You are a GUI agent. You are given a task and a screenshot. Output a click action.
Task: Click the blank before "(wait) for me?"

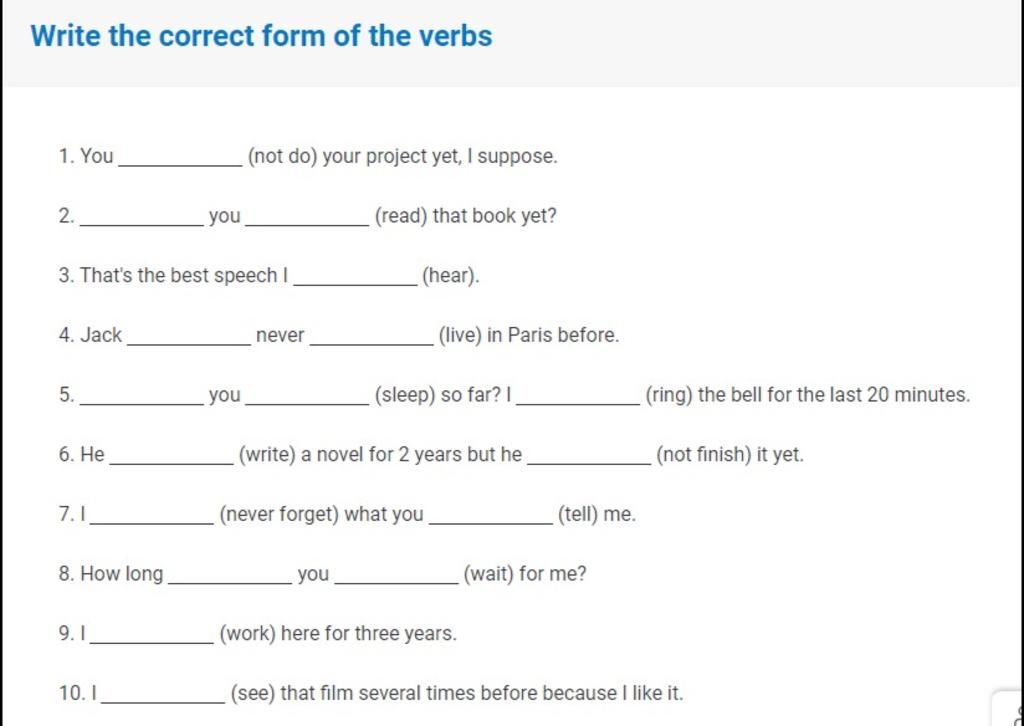coord(396,575)
